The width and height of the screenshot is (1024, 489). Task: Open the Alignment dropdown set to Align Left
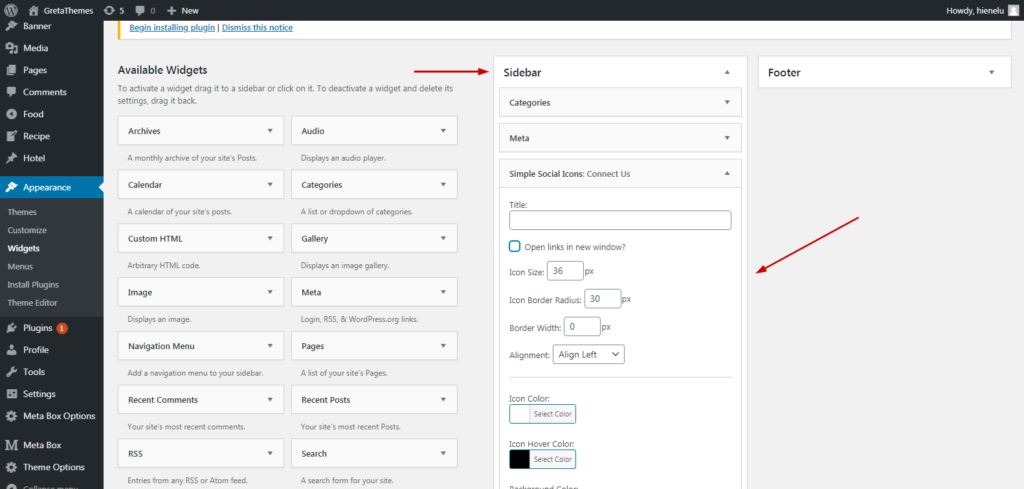(588, 354)
